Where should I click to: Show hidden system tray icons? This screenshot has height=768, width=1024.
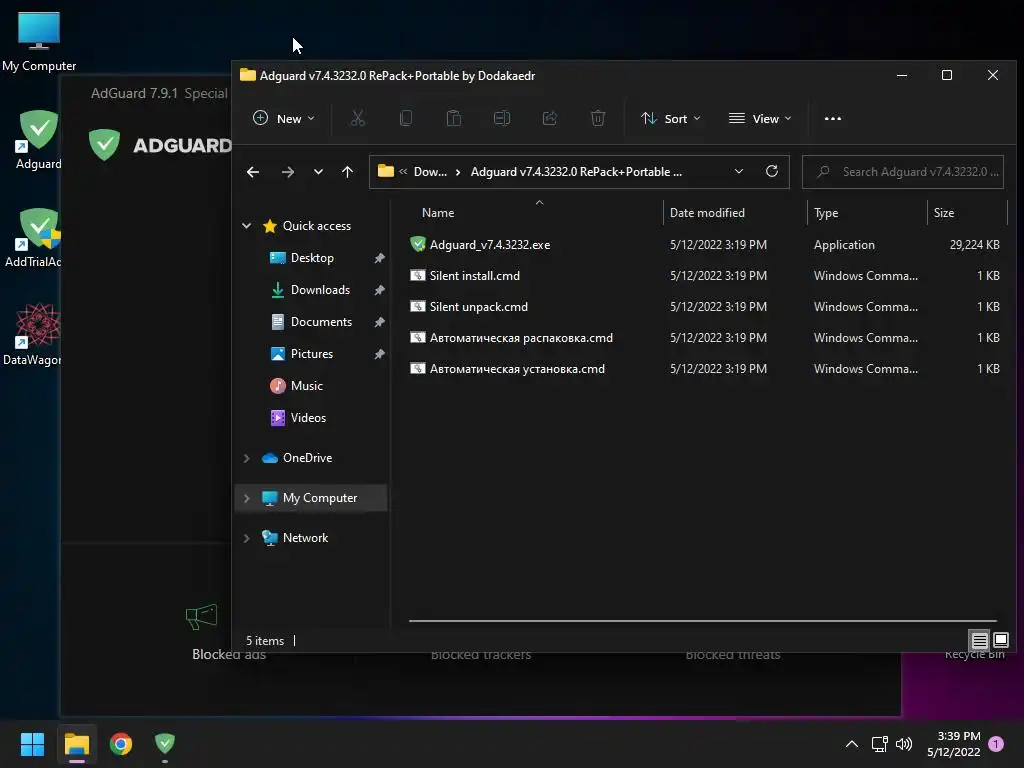click(x=852, y=744)
